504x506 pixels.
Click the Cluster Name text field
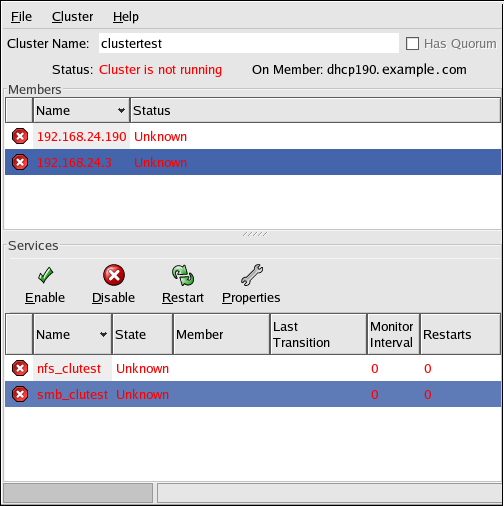click(249, 43)
